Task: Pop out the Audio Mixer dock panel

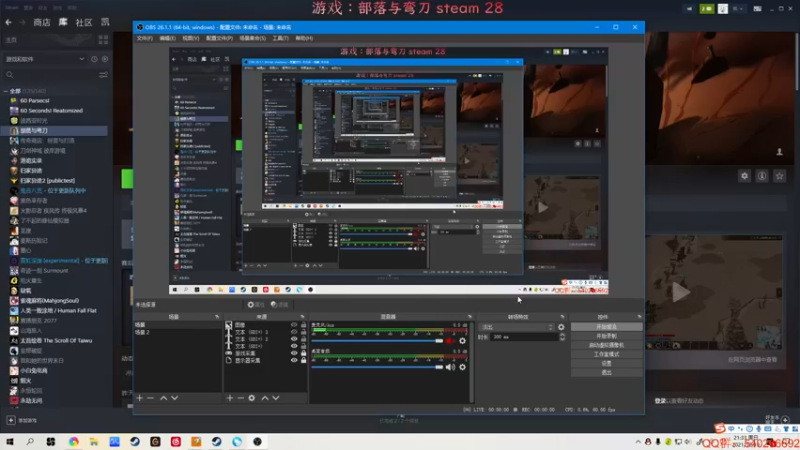Action: pos(470,317)
